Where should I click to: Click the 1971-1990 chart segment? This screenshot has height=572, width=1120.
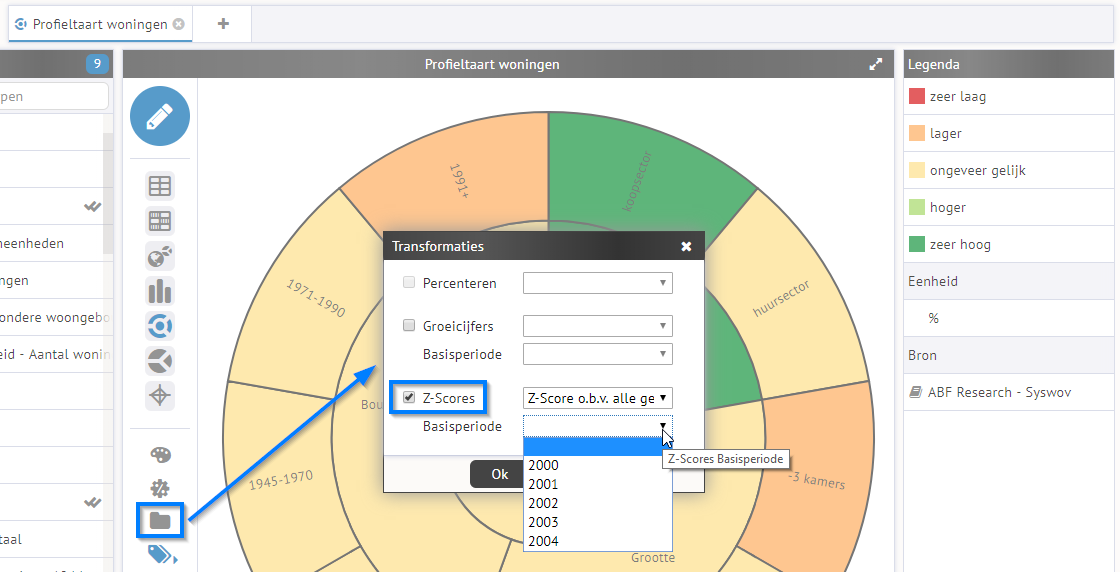314,300
